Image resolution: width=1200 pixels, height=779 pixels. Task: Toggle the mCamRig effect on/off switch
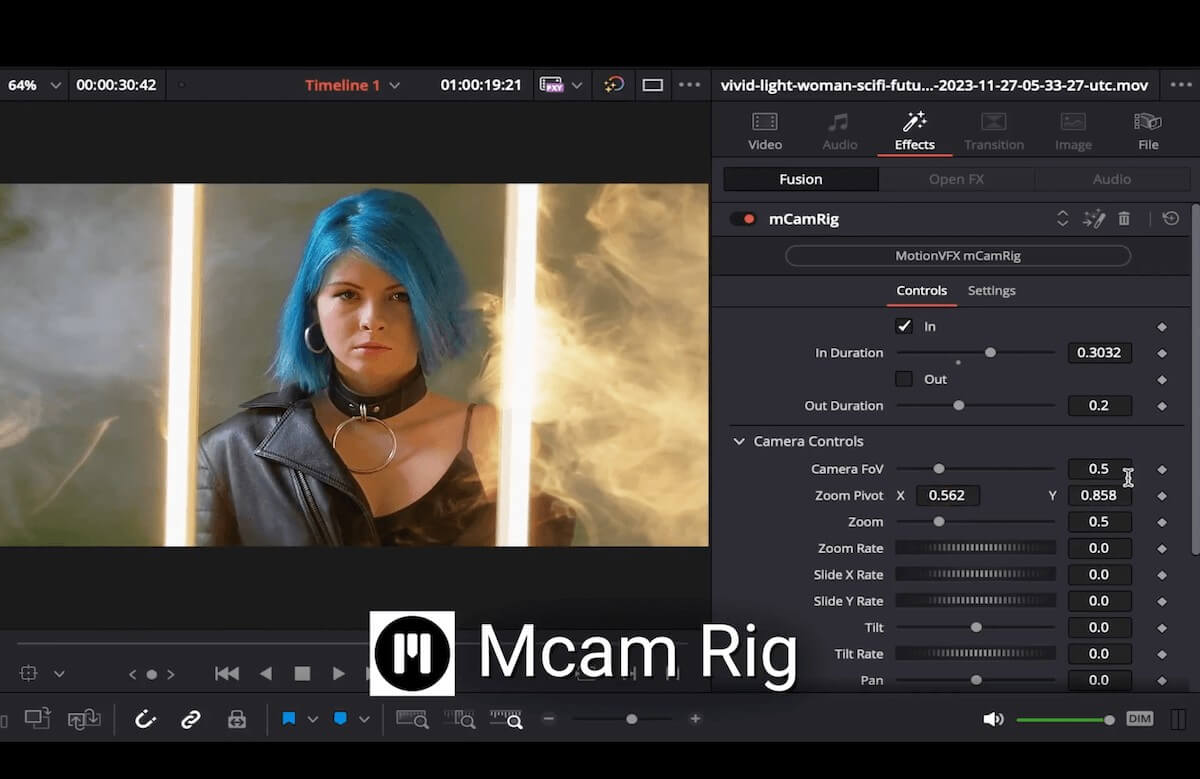(742, 218)
